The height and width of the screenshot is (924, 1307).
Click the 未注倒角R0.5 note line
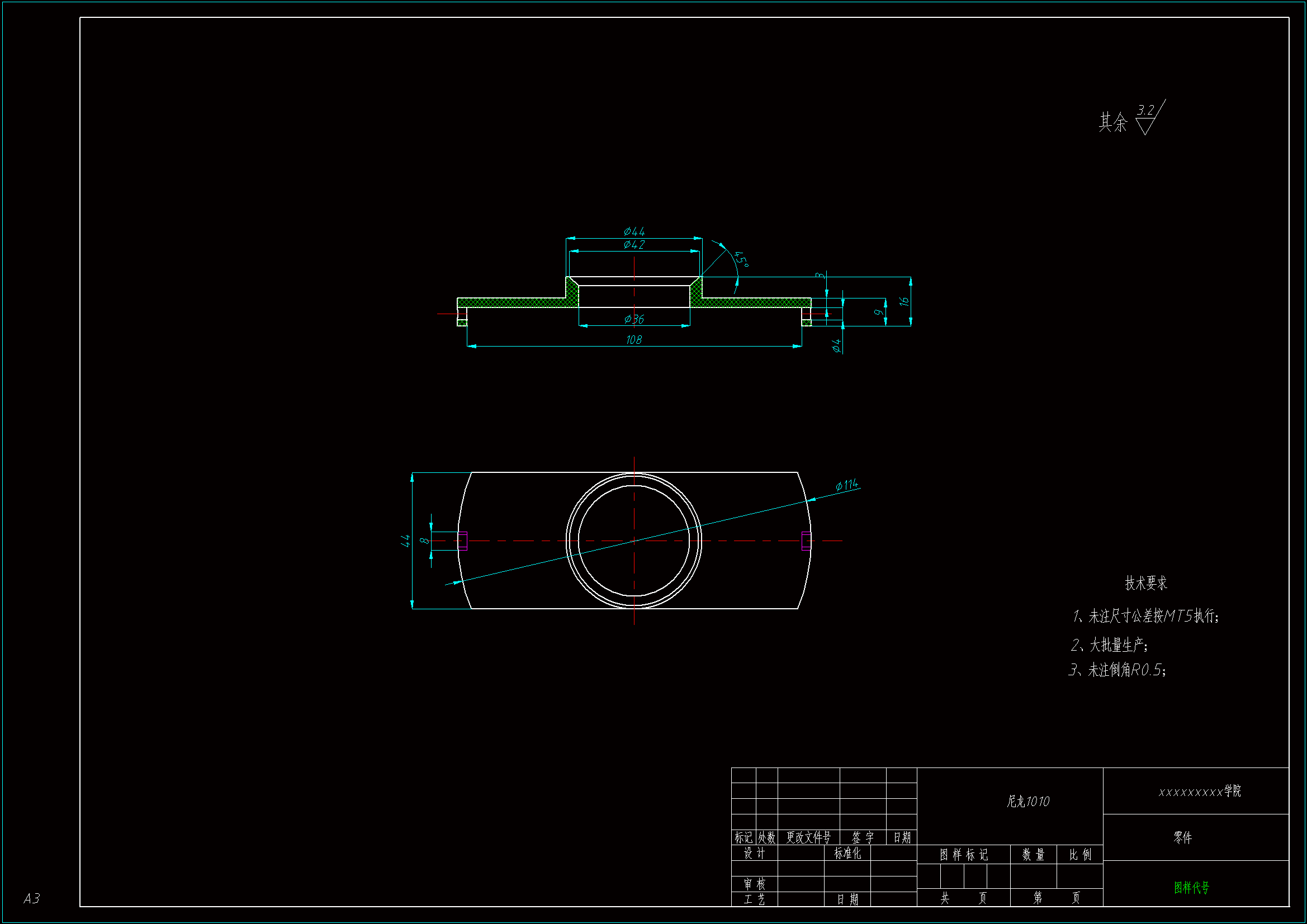(1117, 670)
